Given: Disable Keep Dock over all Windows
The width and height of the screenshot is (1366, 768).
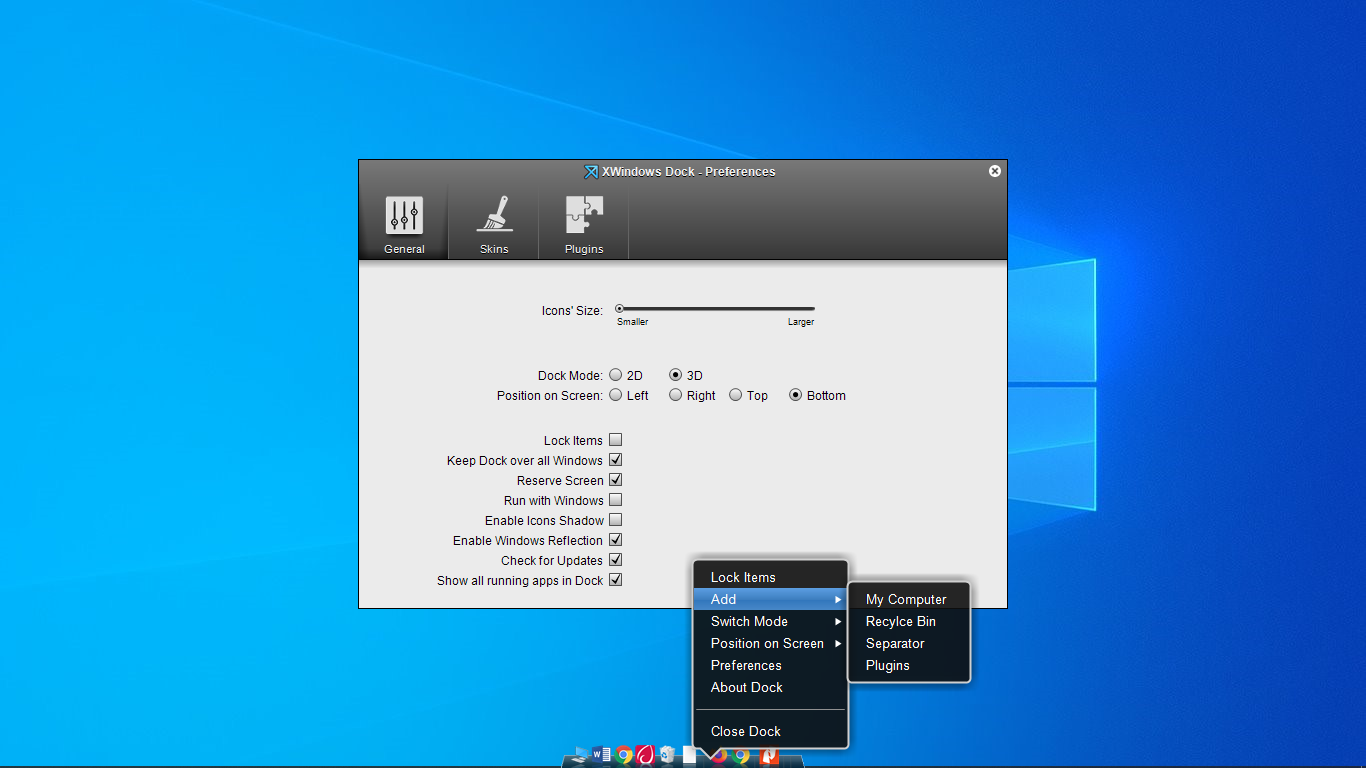Looking at the screenshot, I should pyautogui.click(x=615, y=460).
